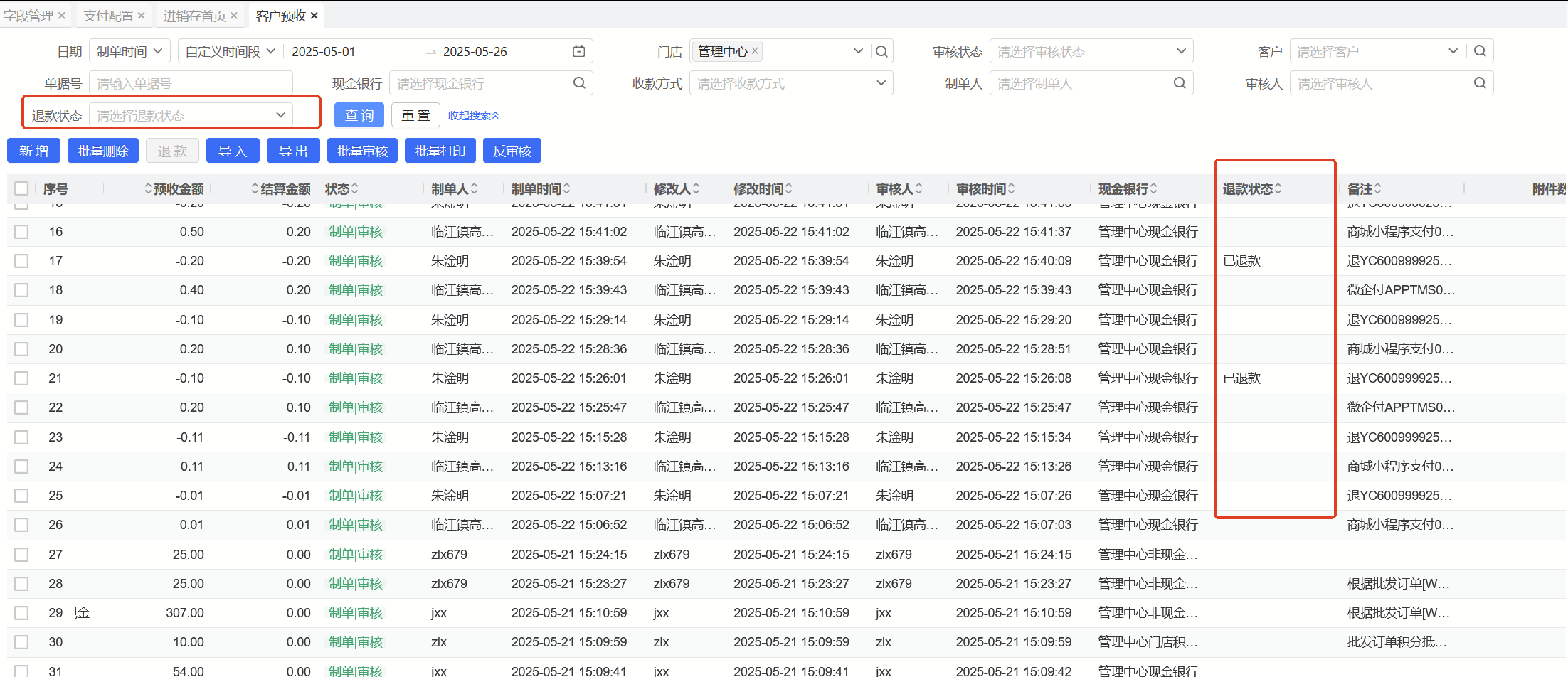Switch to the 进销存首页 tab

(194, 16)
